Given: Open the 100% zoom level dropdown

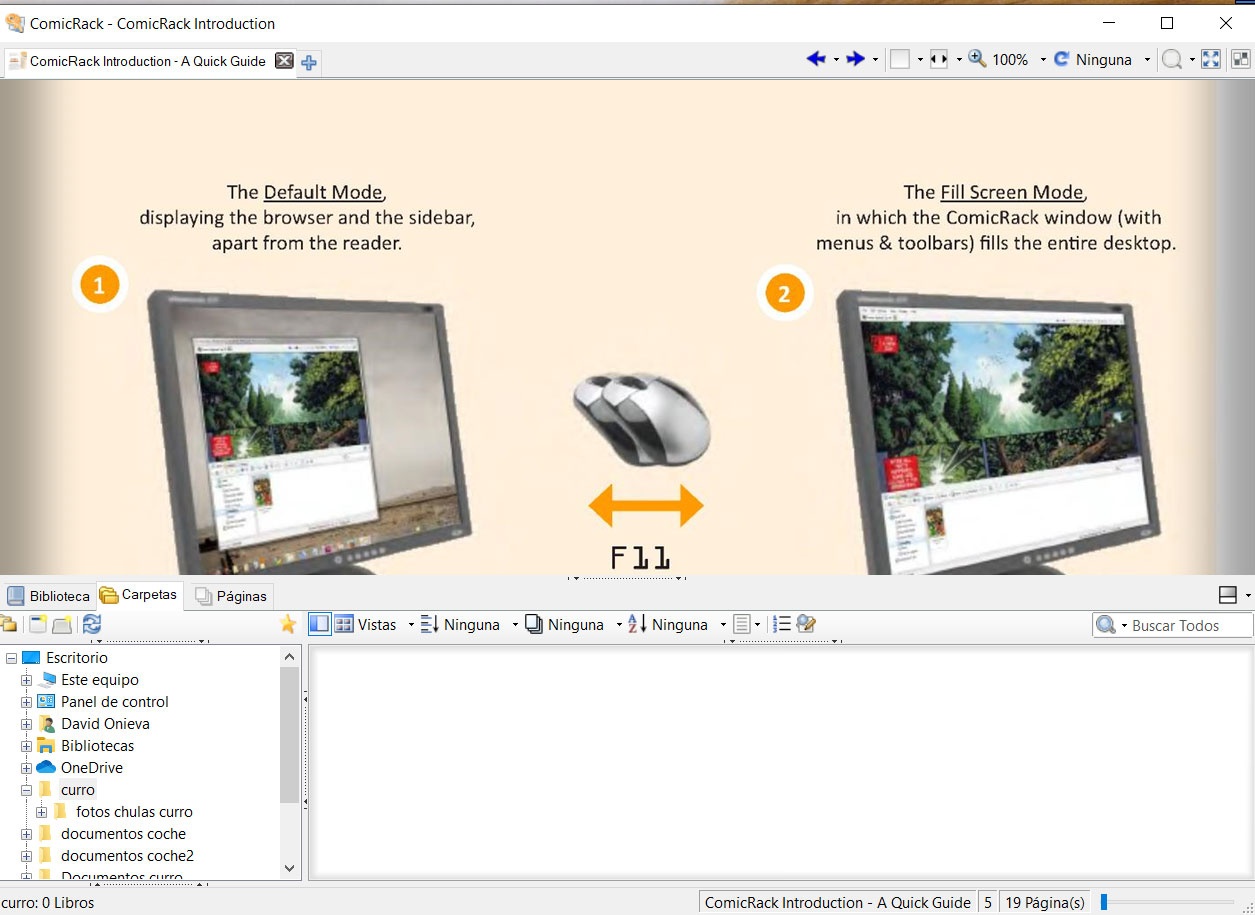Looking at the screenshot, I should pos(1043,60).
